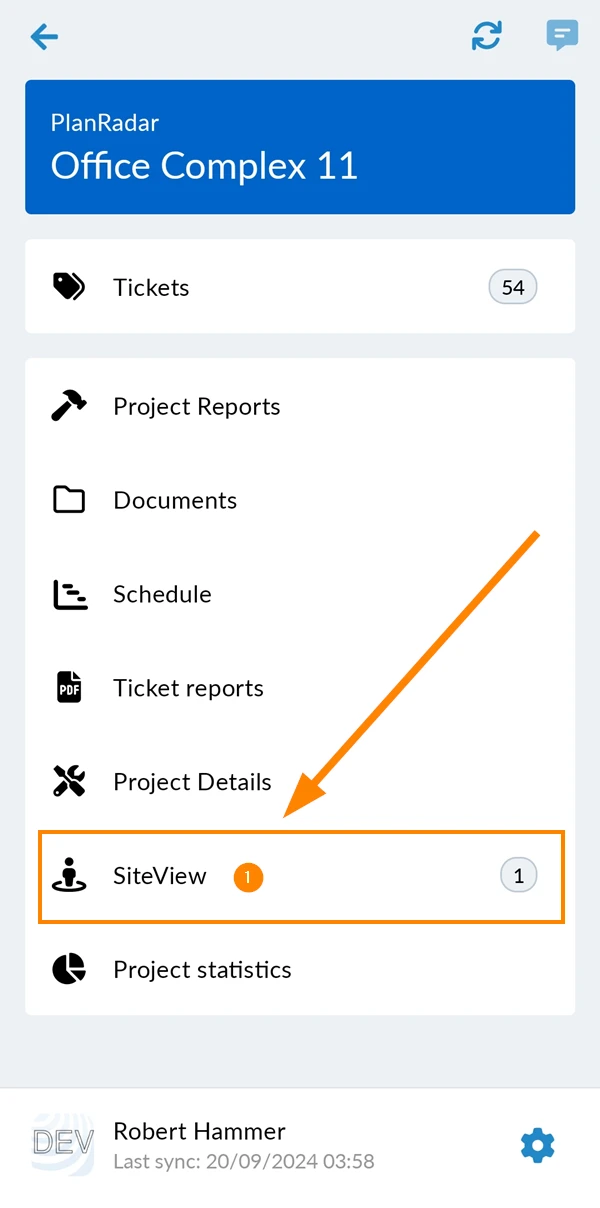This screenshot has width=600, height=1208.
Task: Click the DEV user avatar thumbnail
Action: pos(63,1144)
